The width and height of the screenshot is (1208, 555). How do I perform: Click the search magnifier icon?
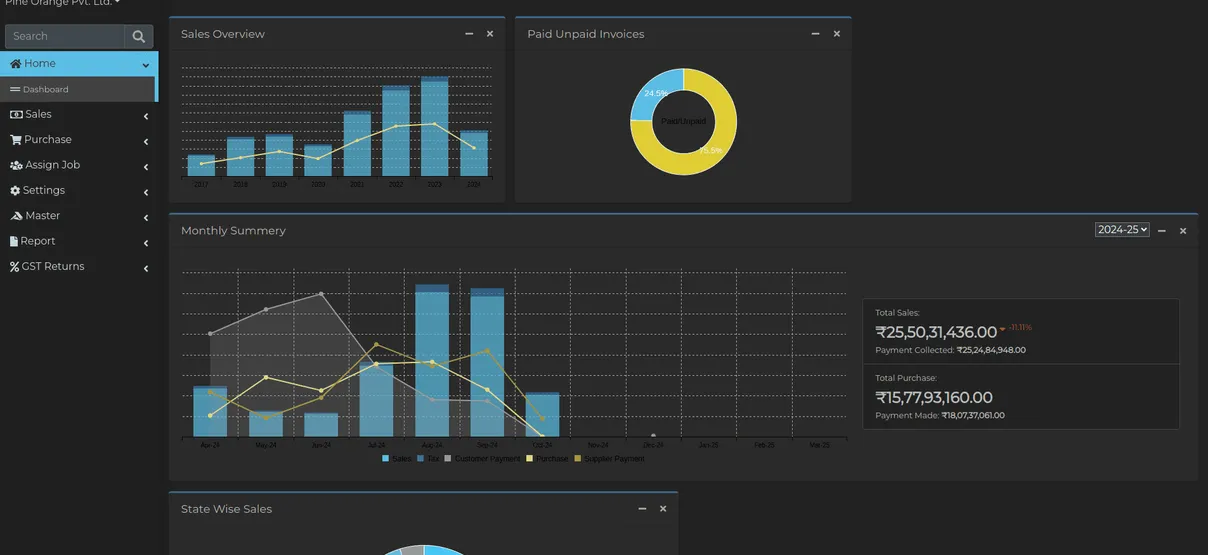[x=139, y=37]
